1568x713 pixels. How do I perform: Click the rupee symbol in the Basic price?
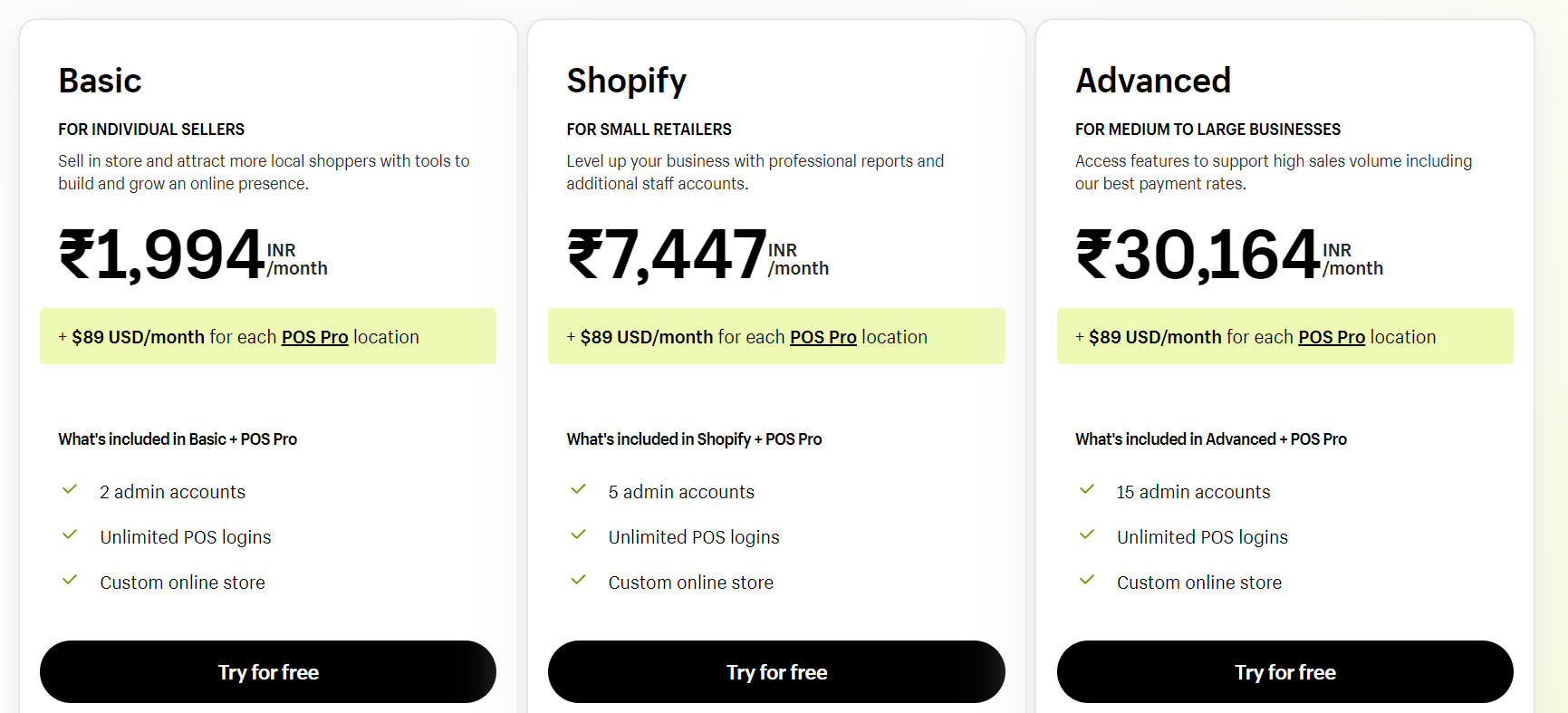coord(77,254)
